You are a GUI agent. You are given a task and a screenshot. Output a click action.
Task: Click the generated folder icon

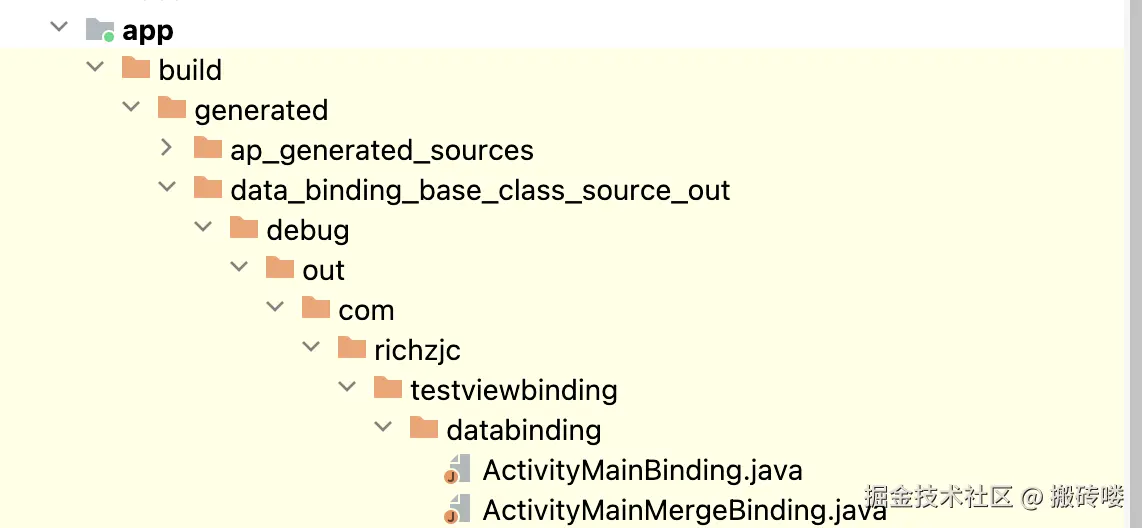pos(172,109)
